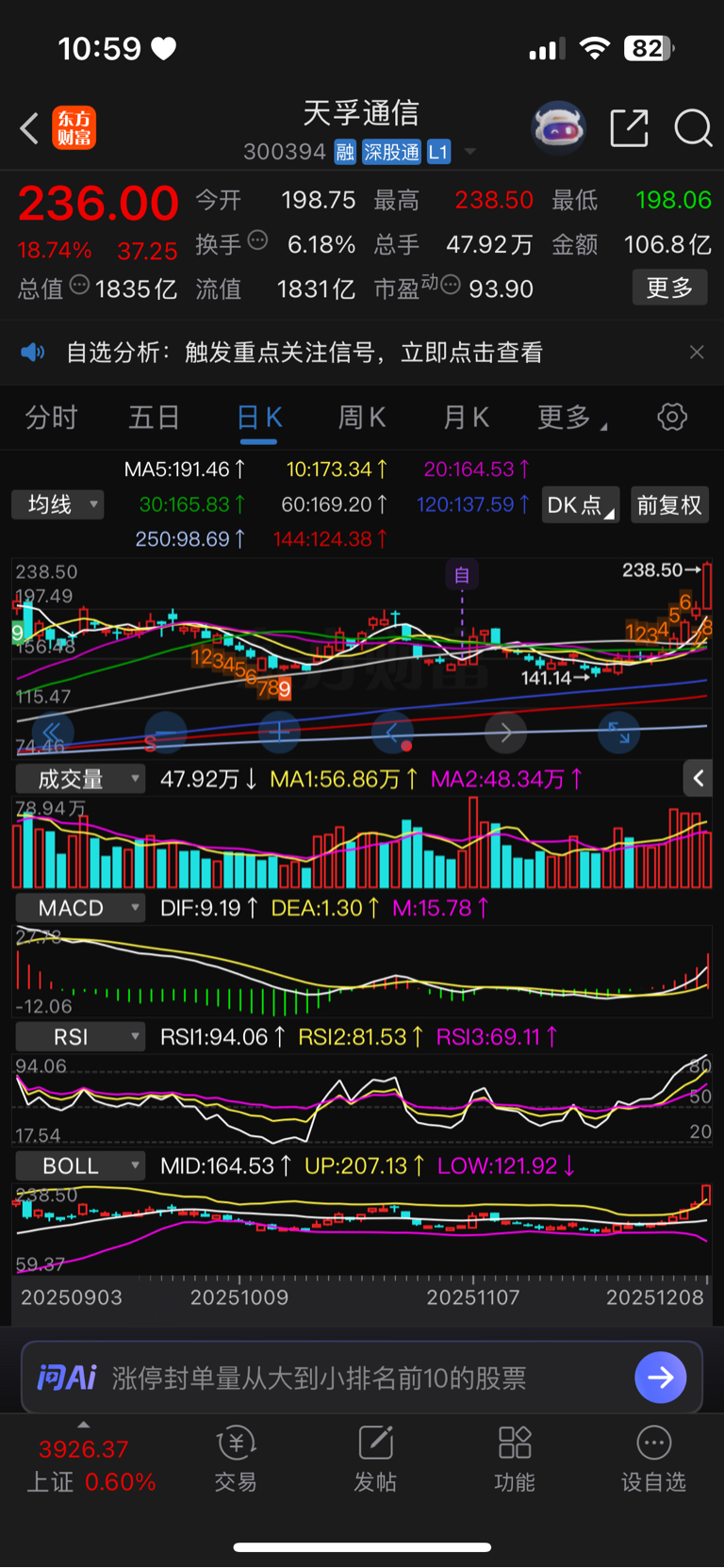Screen dimensions: 724x1568
Task: Move chart left with single left arrow
Action: [x=392, y=732]
